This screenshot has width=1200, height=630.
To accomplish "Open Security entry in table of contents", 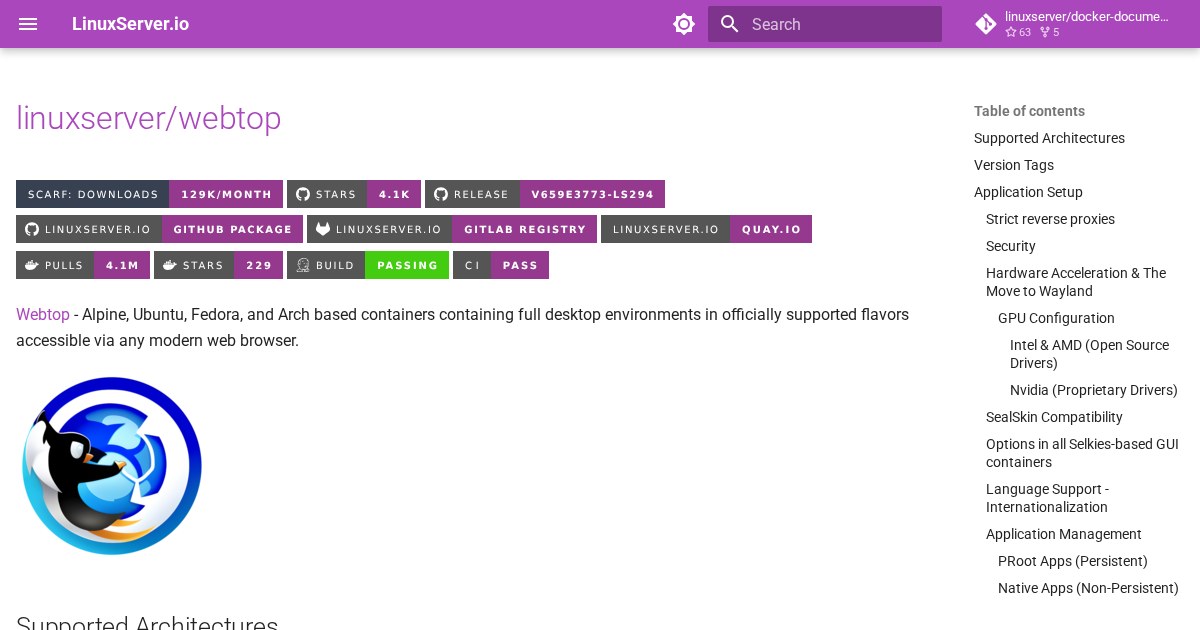I will [x=1011, y=246].
